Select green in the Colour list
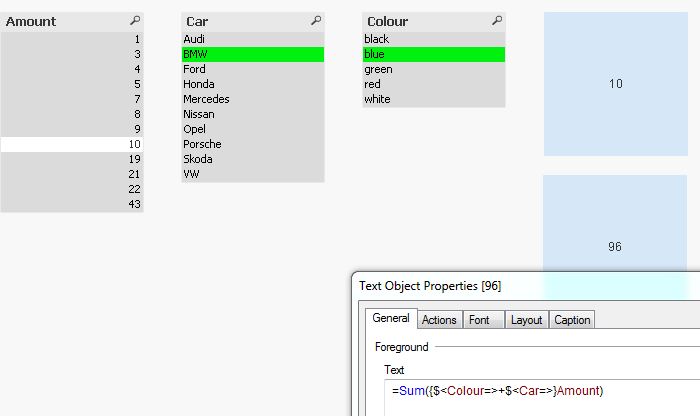 [434, 69]
